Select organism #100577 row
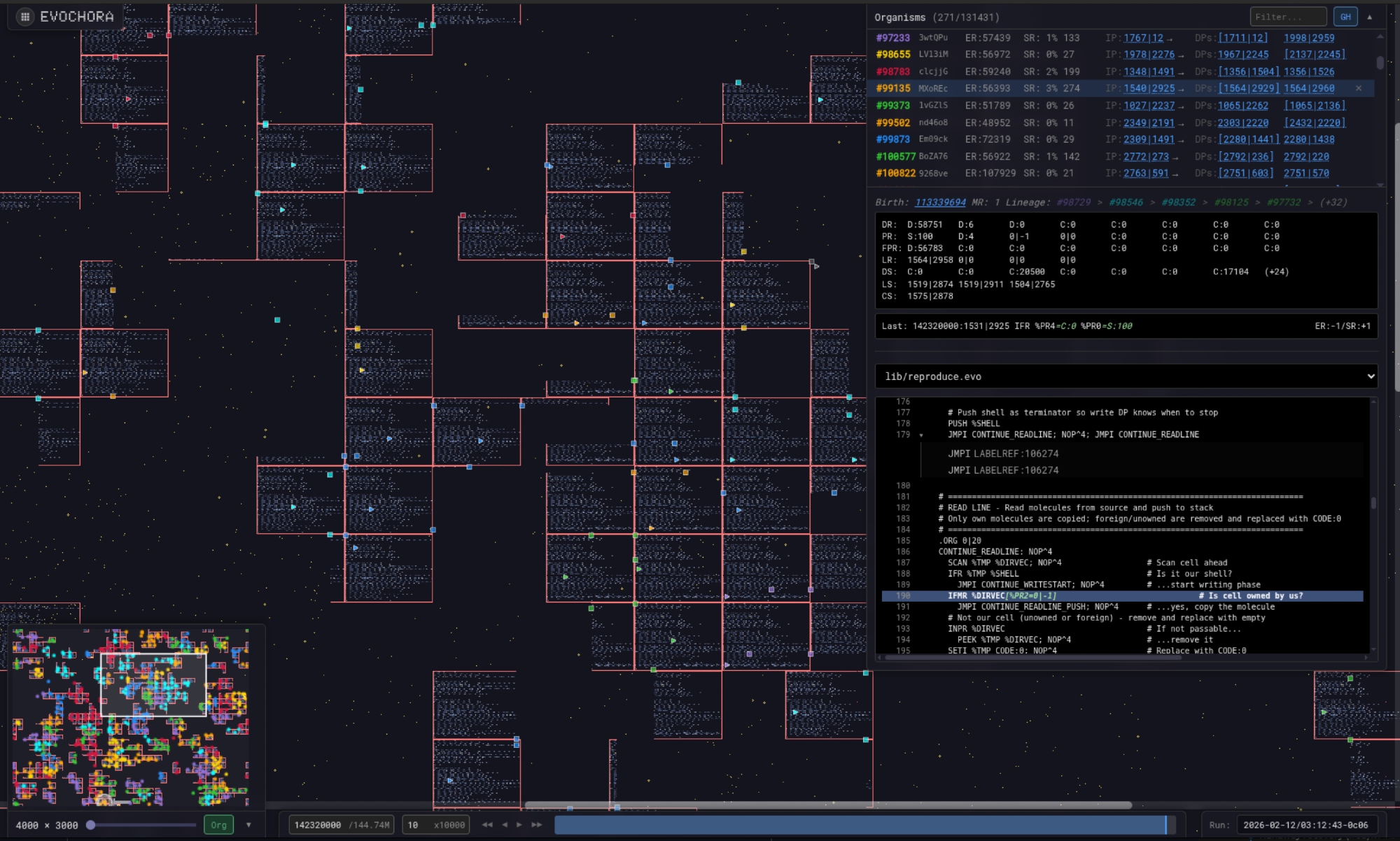1400x841 pixels. (896, 157)
